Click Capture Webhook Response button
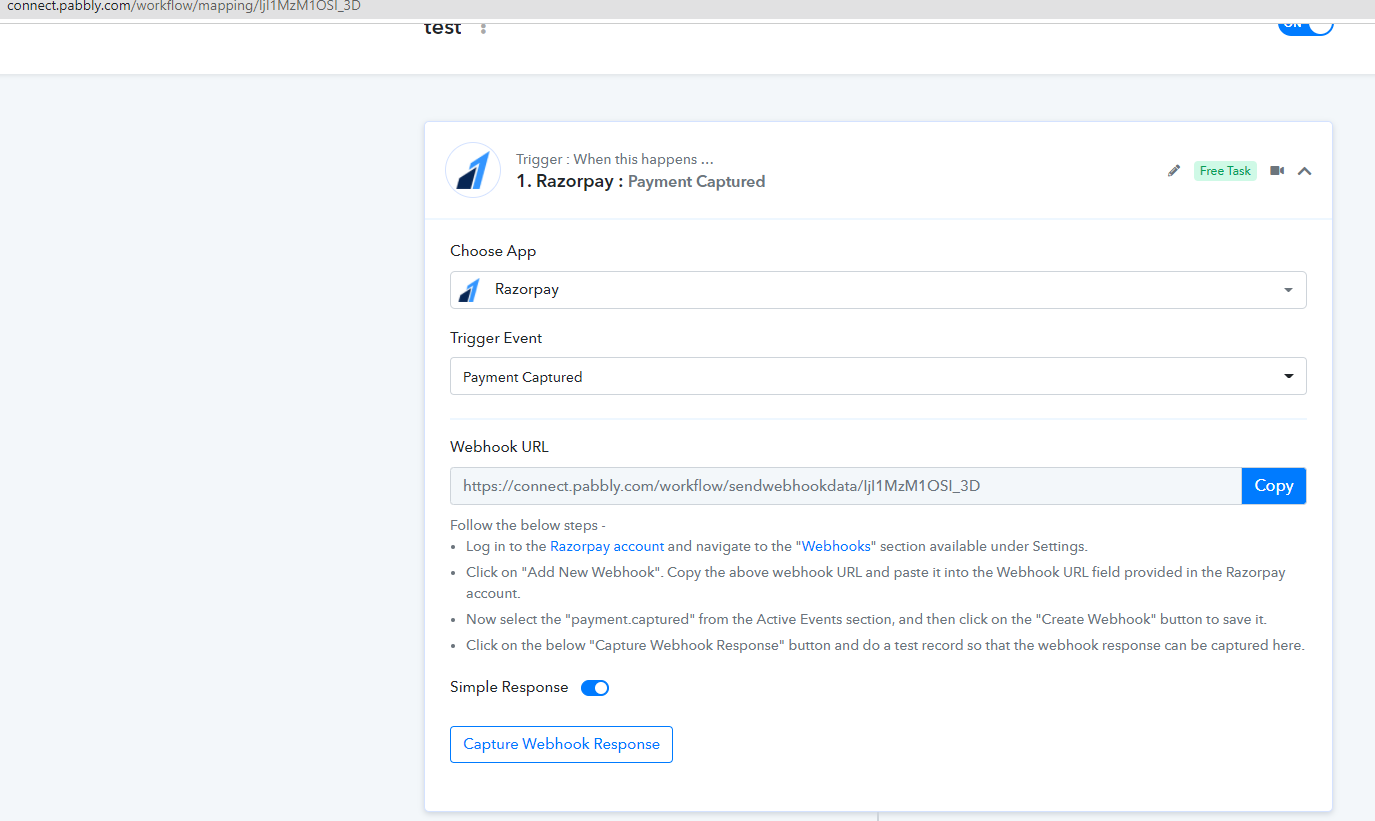Viewport: 1375px width, 821px height. 561,744
